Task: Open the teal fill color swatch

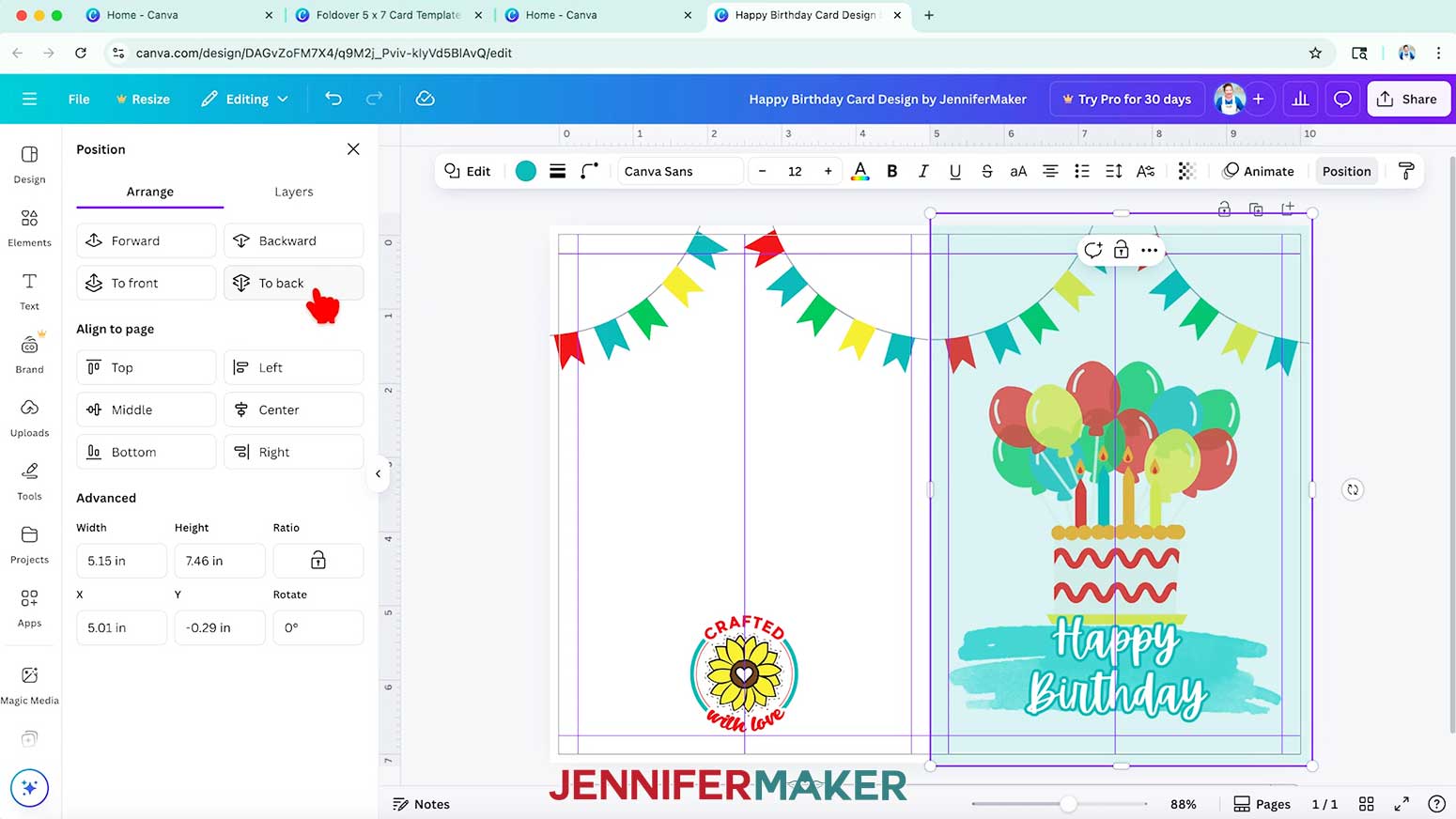Action: [x=526, y=171]
